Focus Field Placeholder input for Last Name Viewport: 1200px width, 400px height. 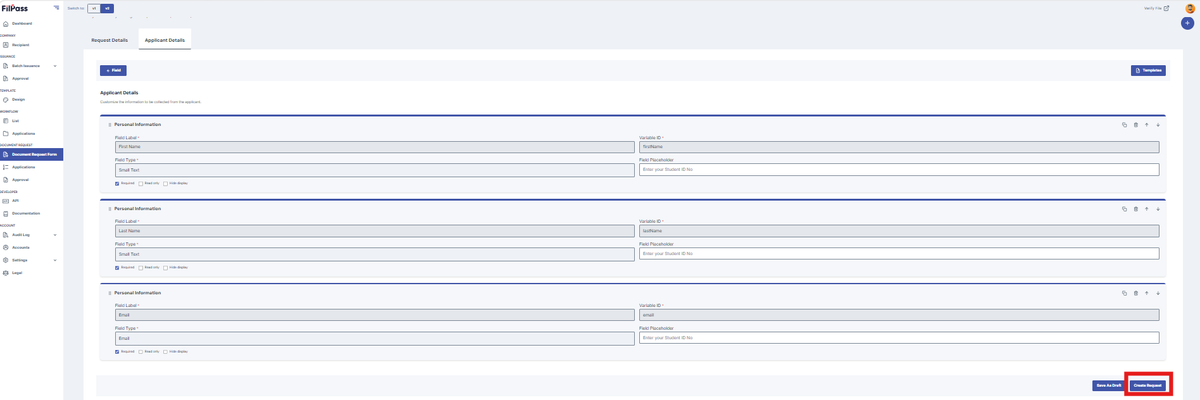pos(899,254)
